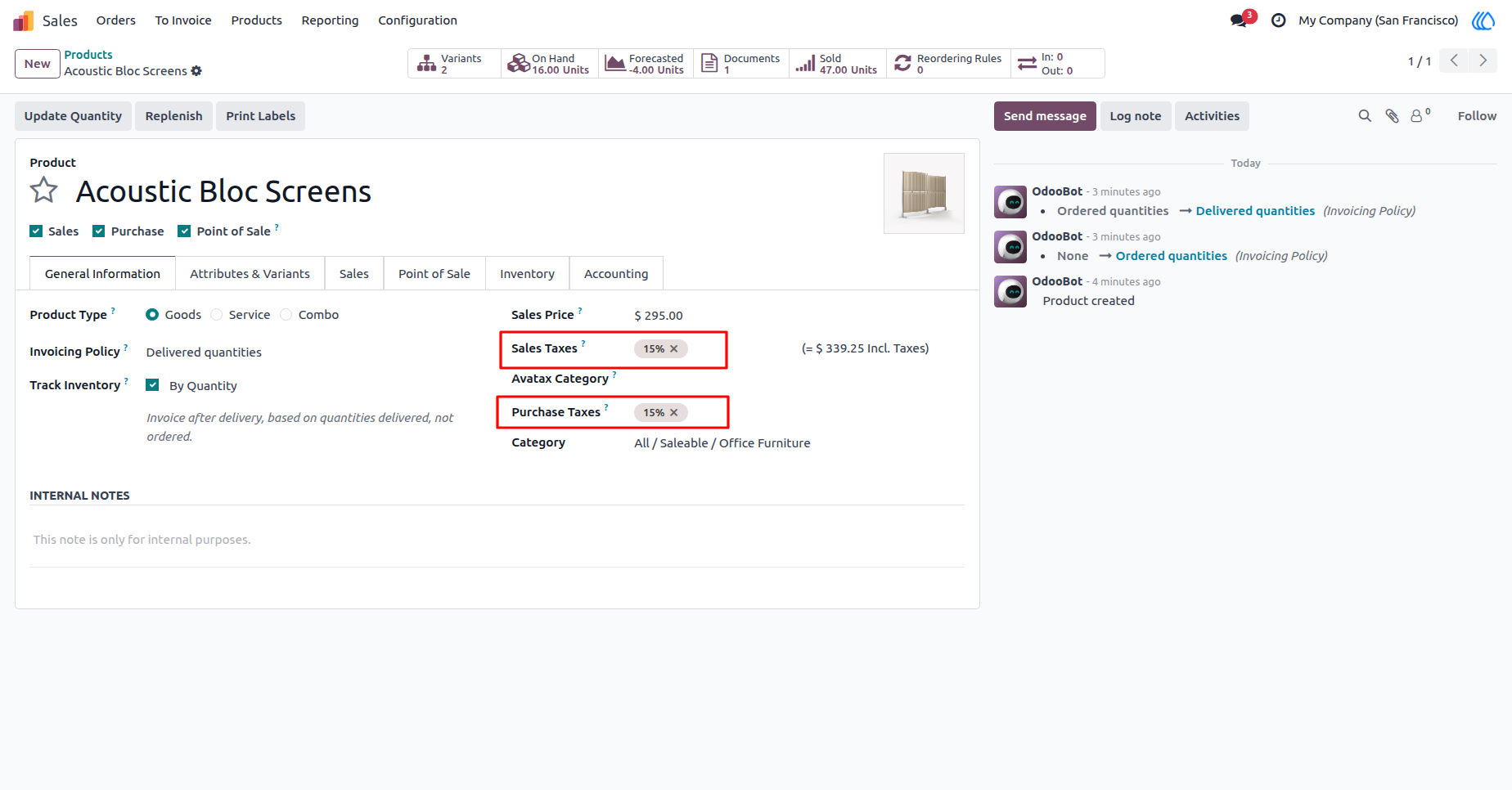The width and height of the screenshot is (1512, 790).
Task: Click the product image thumbnail
Action: pyautogui.click(x=924, y=193)
